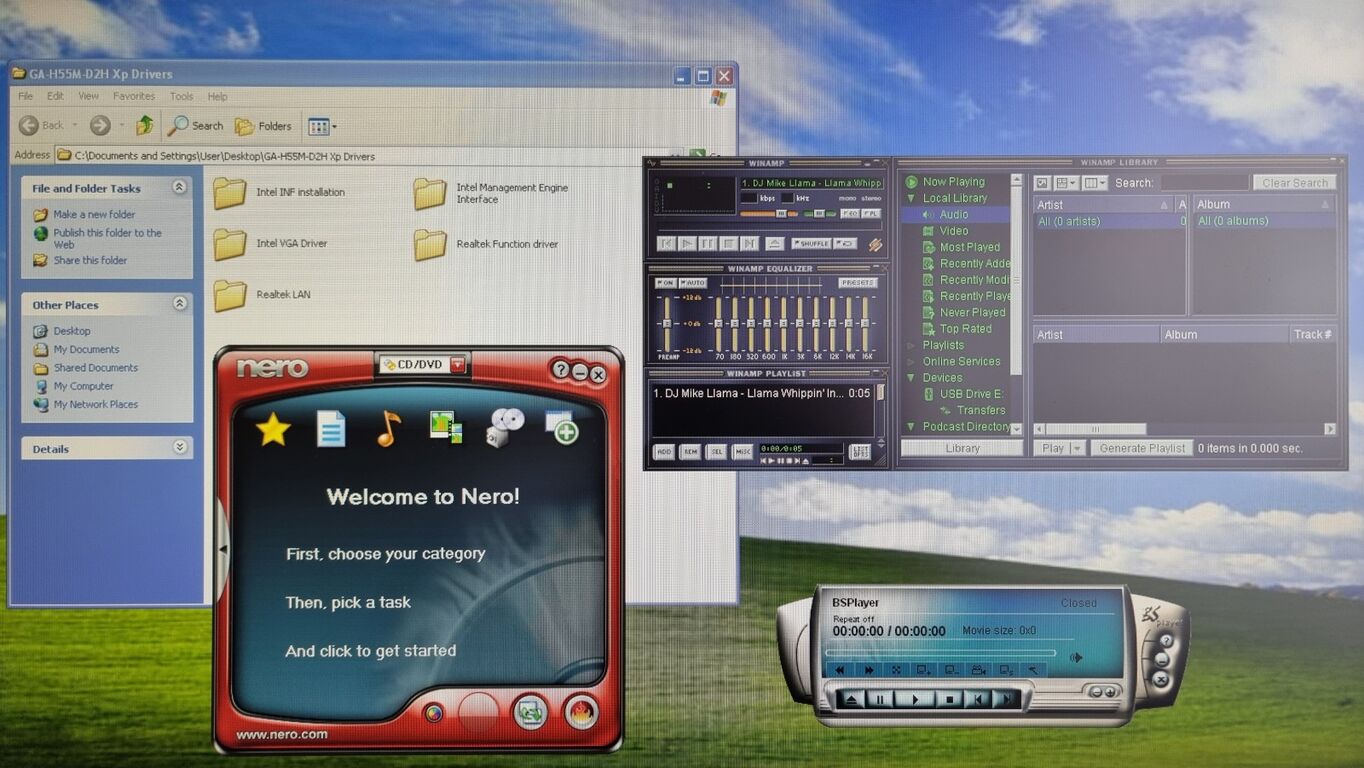Viewport: 1364px width, 768px height.
Task: Click the Search button in Explorer toolbar
Action: pyautogui.click(x=195, y=125)
